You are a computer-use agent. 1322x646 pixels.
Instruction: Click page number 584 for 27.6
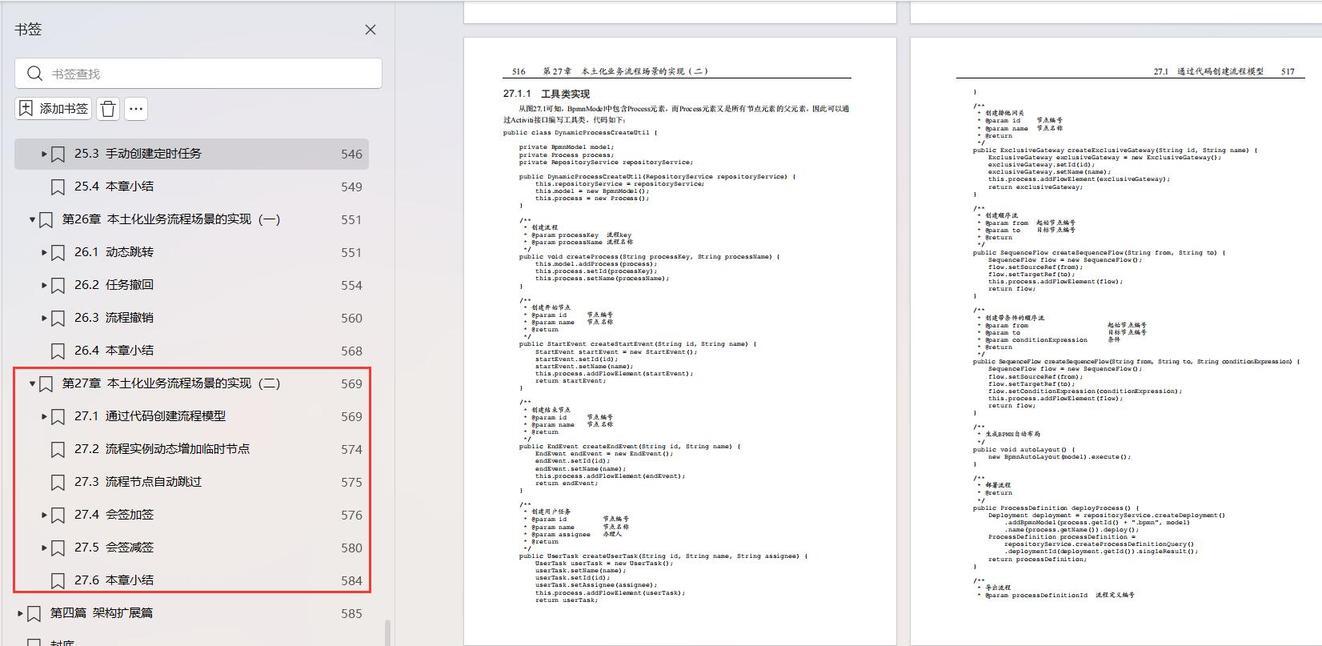pyautogui.click(x=351, y=580)
